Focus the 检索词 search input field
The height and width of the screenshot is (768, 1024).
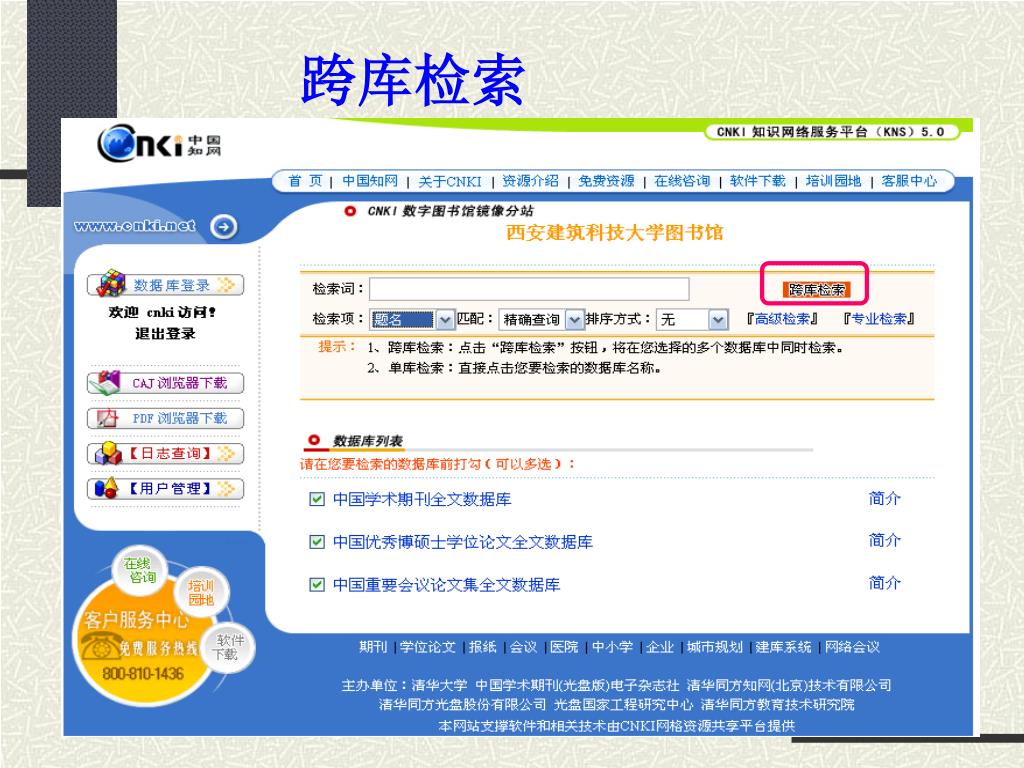[x=529, y=289]
